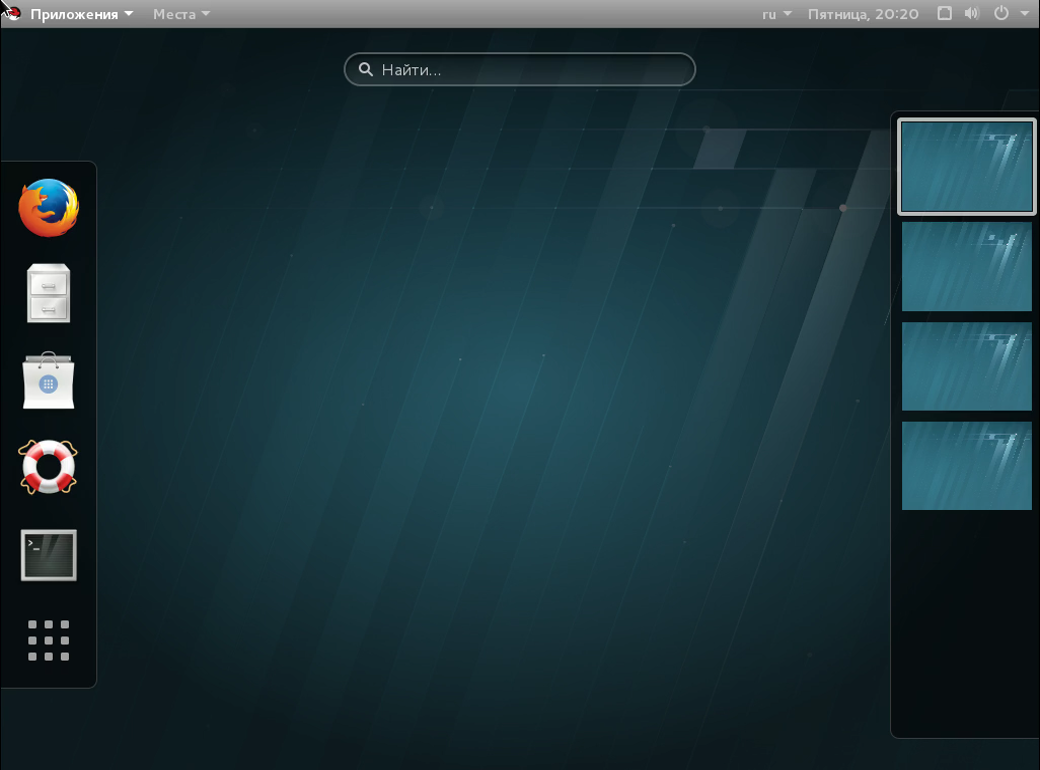Launch the Terminal from the dash
The width and height of the screenshot is (1040, 770).
click(x=48, y=555)
